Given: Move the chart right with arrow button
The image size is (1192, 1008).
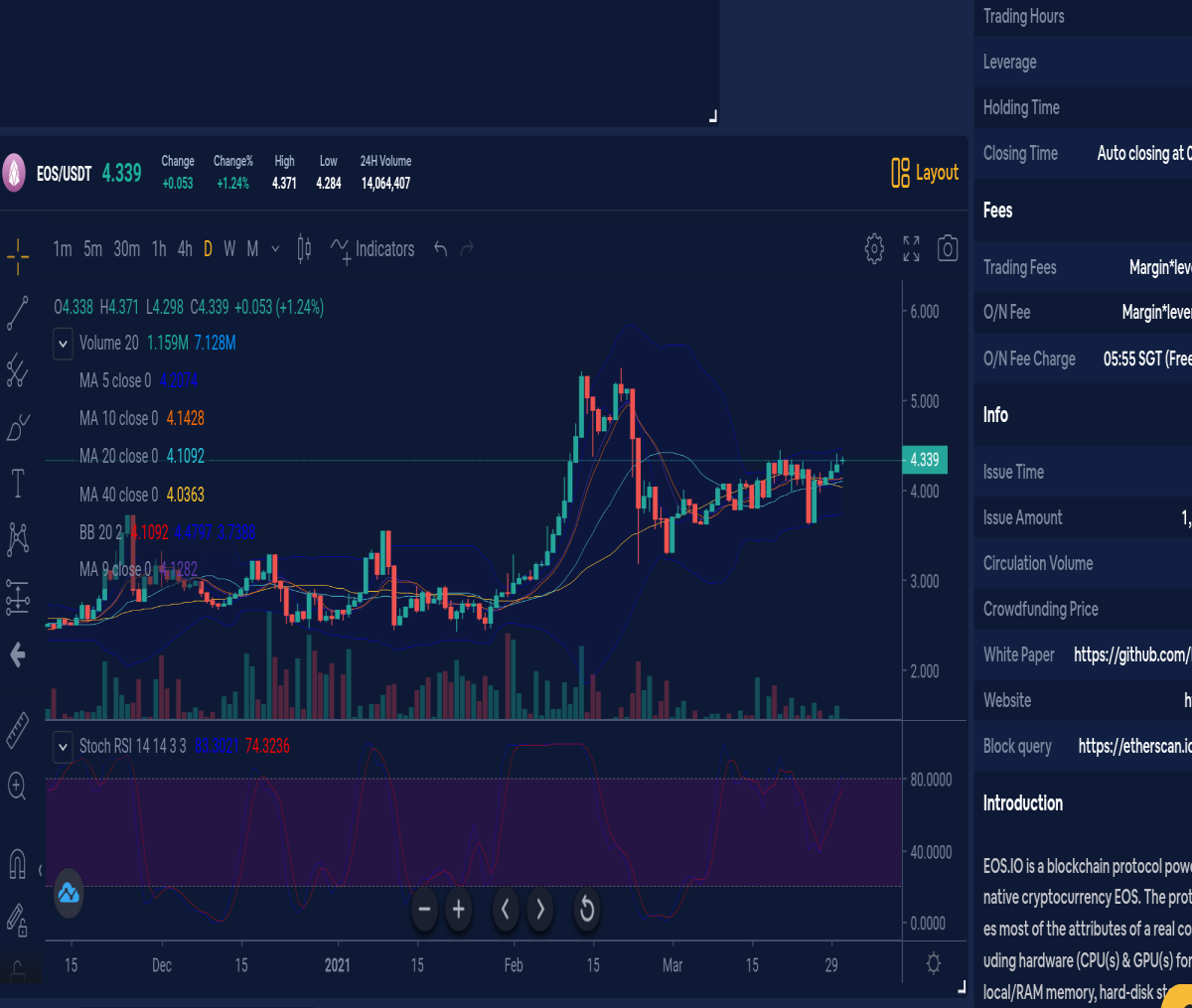Looking at the screenshot, I should [540, 909].
